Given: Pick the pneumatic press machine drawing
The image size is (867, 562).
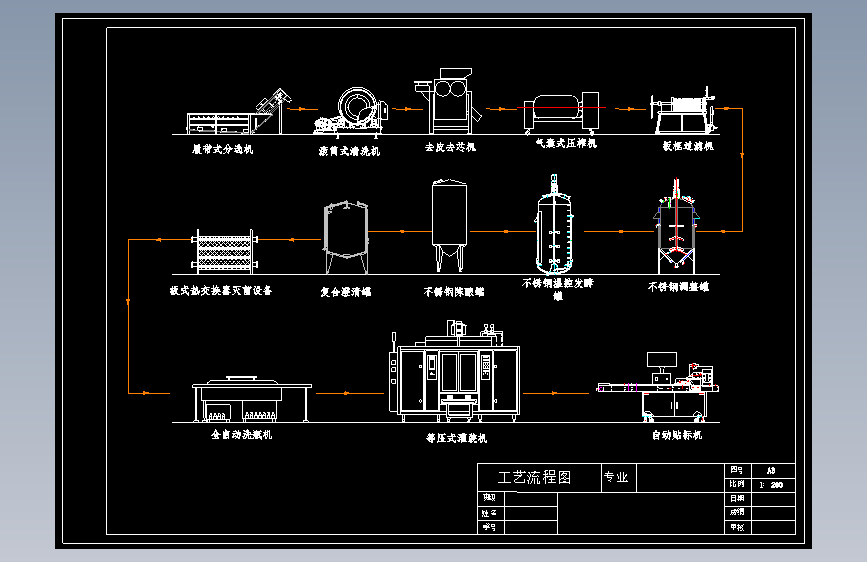Looking at the screenshot, I should (x=562, y=113).
